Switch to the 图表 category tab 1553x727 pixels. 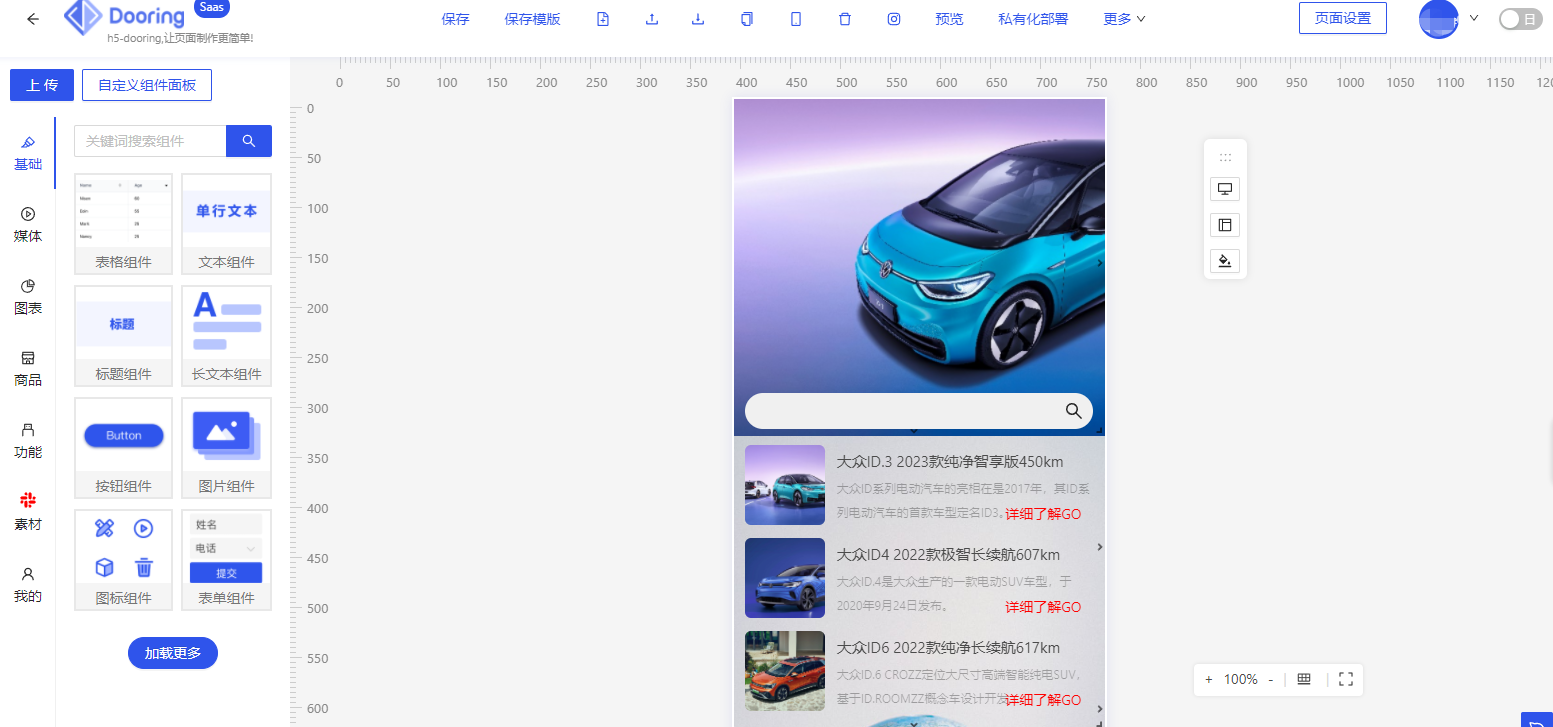click(28, 297)
